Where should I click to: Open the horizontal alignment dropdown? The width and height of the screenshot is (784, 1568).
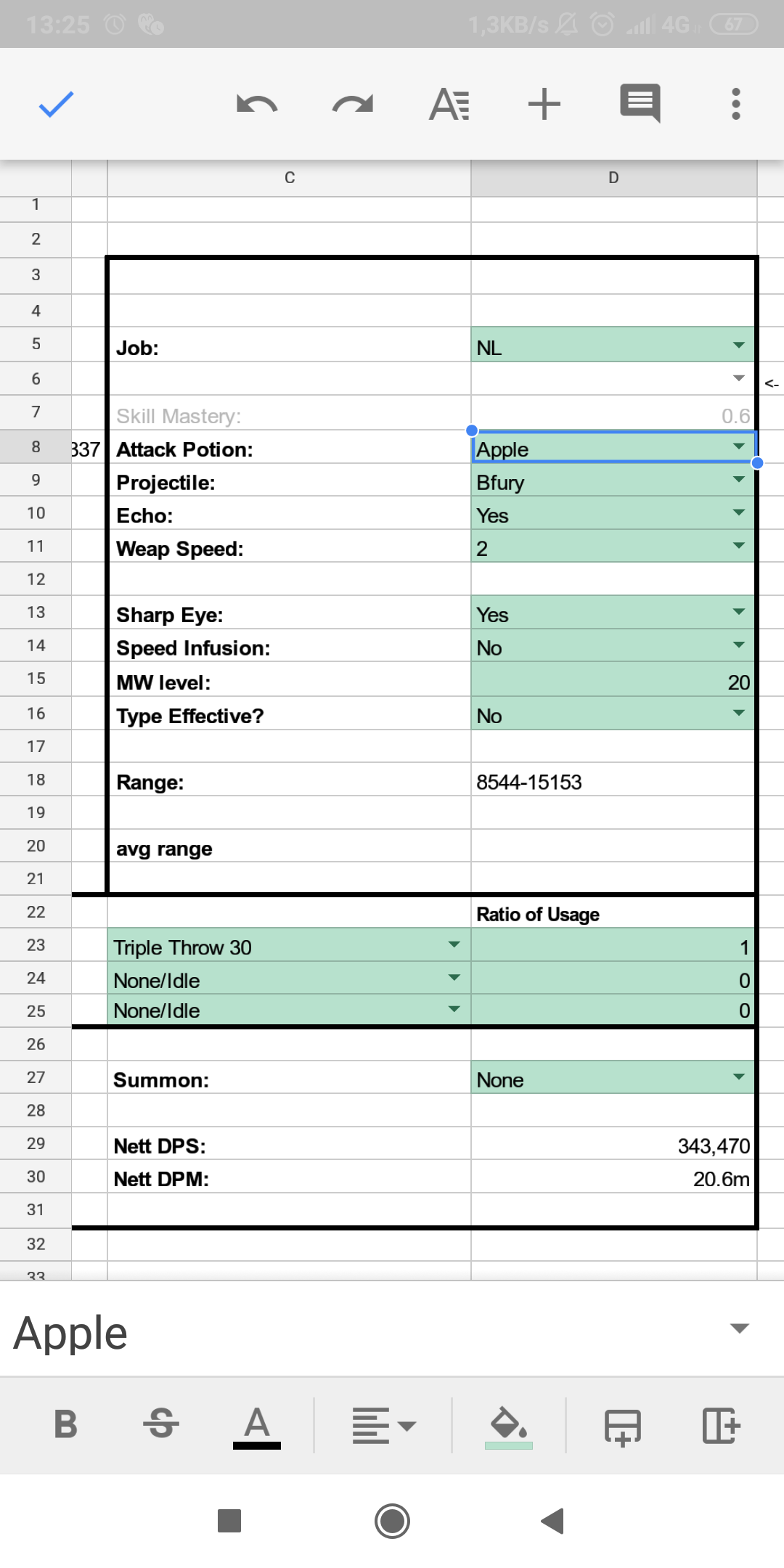point(383,1426)
